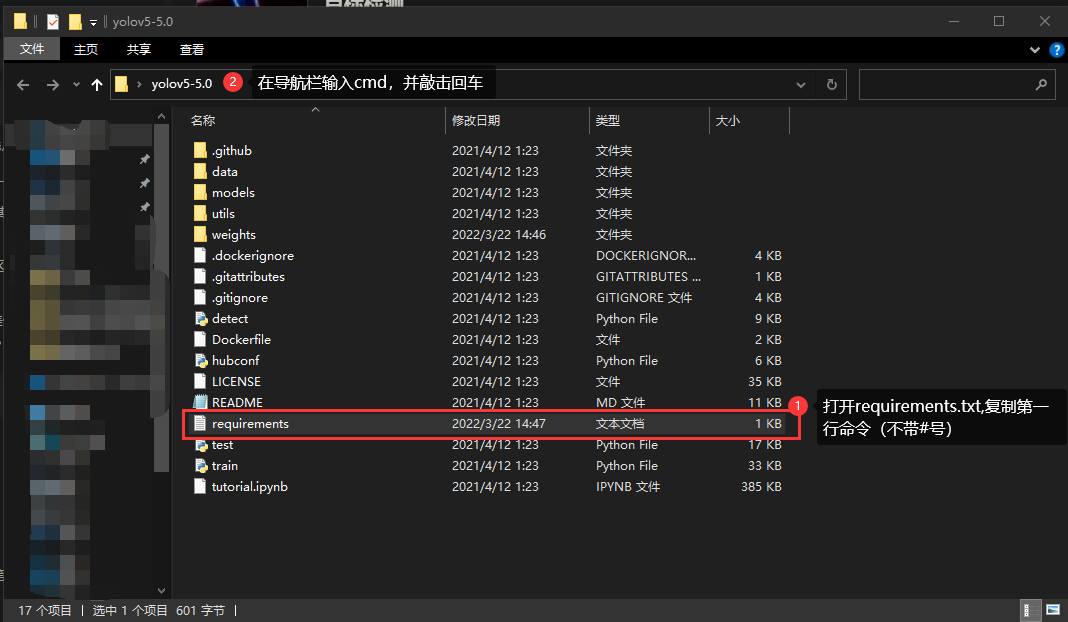This screenshot has width=1068, height=622.
Task: Click the IPYNB 文件 type cell
Action: pos(628,486)
